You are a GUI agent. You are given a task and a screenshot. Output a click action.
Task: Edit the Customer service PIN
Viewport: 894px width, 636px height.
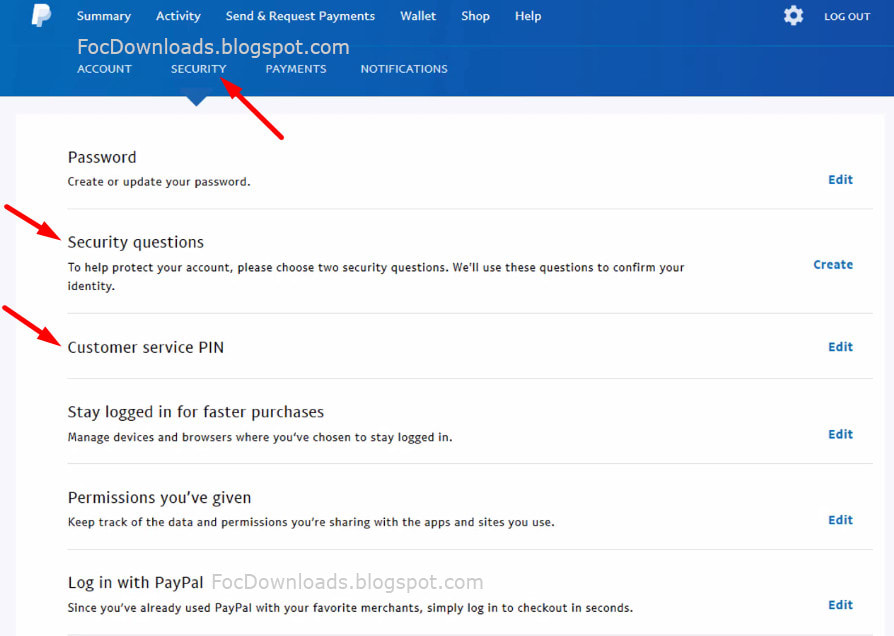pos(840,347)
